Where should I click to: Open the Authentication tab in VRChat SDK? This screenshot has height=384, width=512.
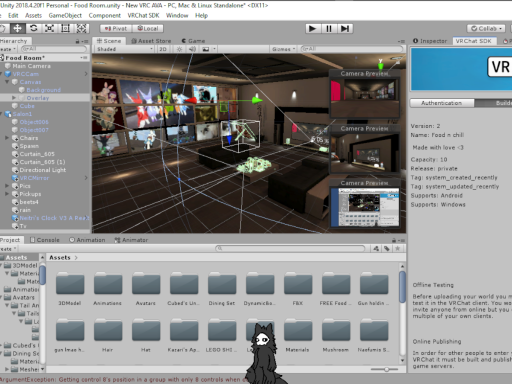click(442, 103)
